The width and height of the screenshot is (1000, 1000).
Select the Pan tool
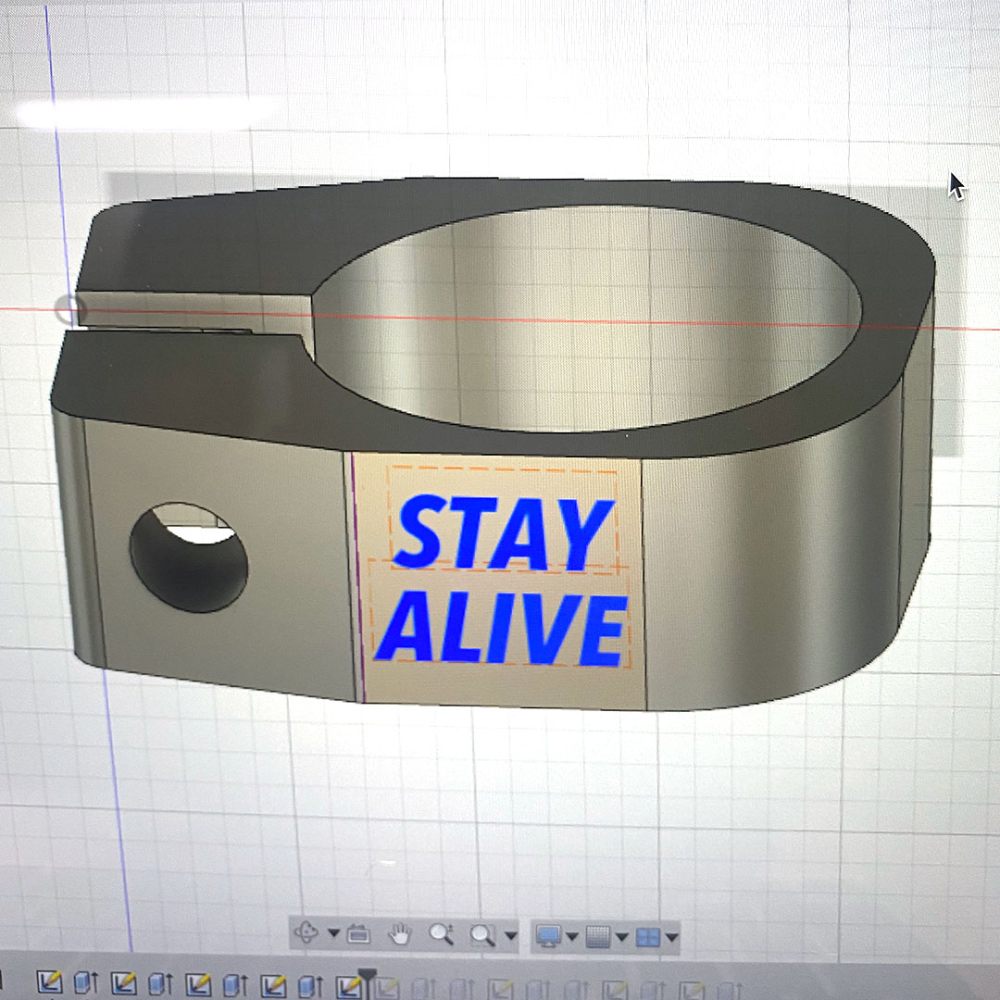(x=400, y=934)
